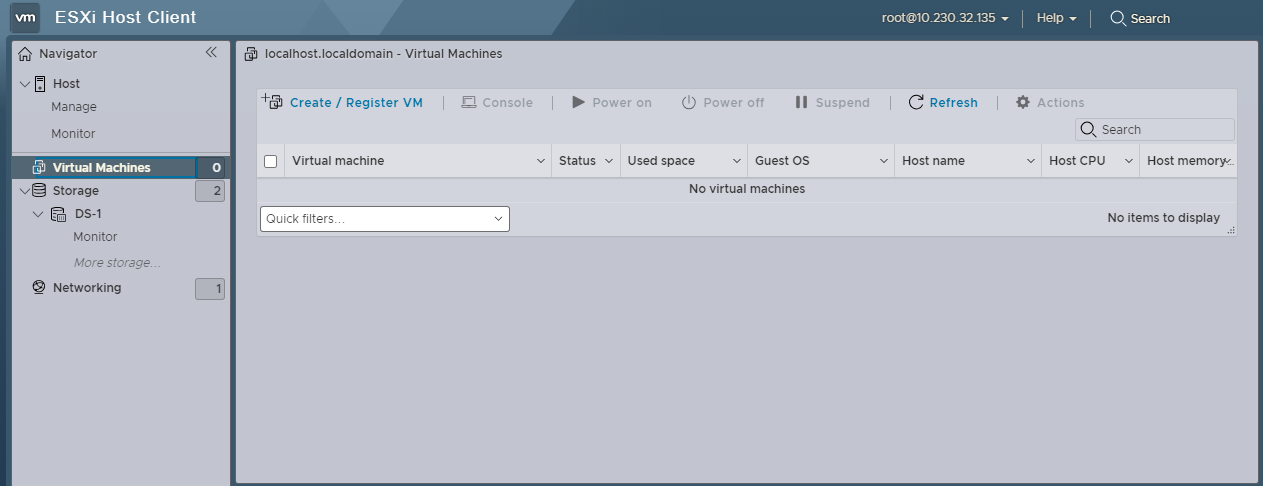
Task: Click More storage... link
Action: tap(117, 263)
